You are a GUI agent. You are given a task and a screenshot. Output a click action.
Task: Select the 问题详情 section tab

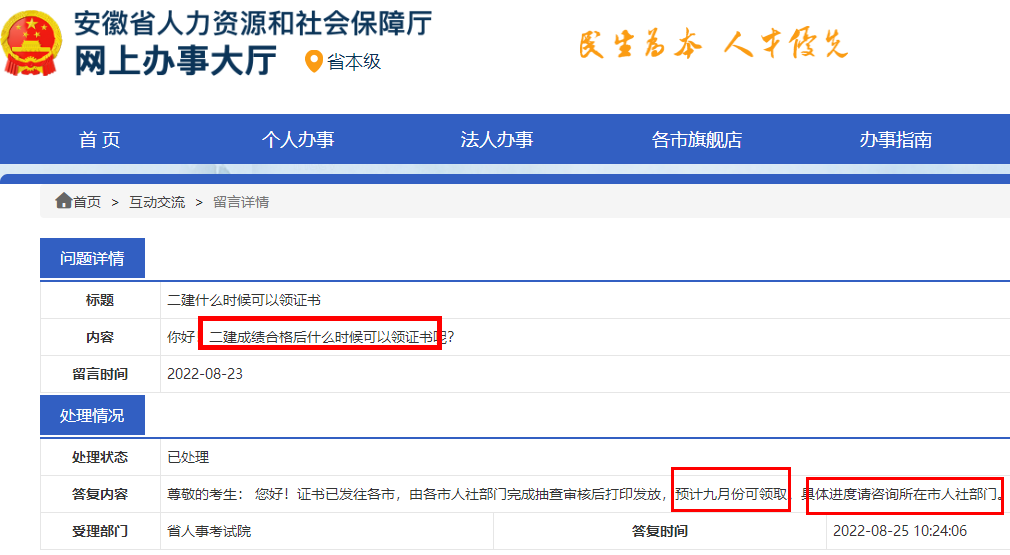click(x=92, y=259)
